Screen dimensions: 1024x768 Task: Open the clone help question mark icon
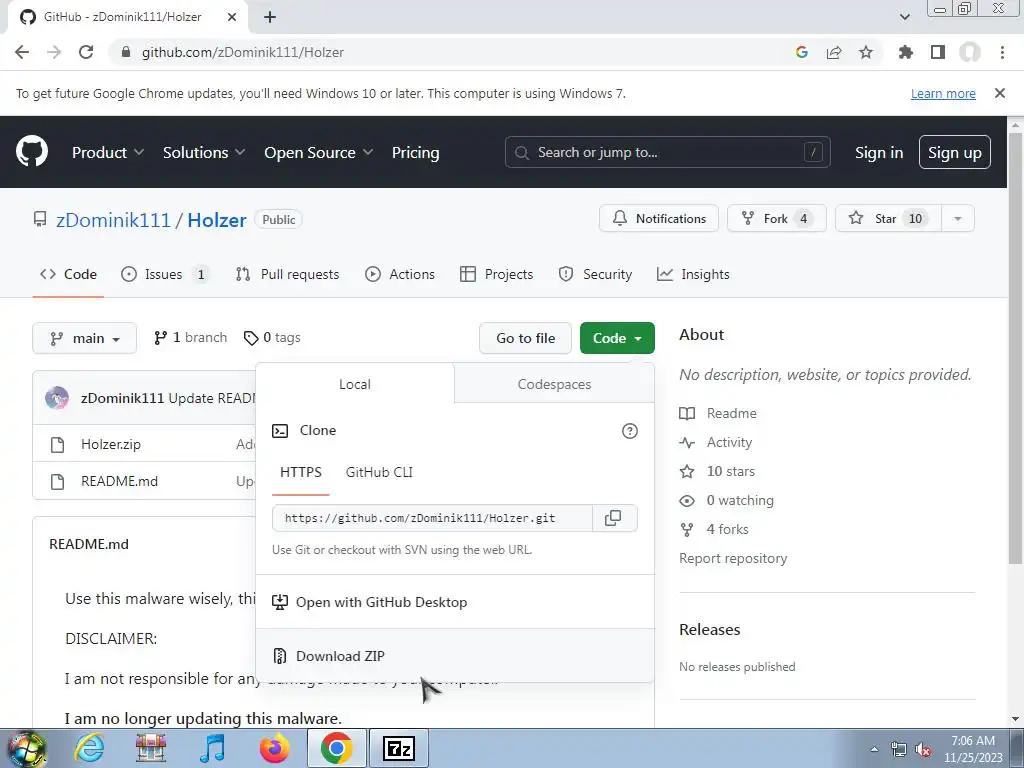point(630,431)
